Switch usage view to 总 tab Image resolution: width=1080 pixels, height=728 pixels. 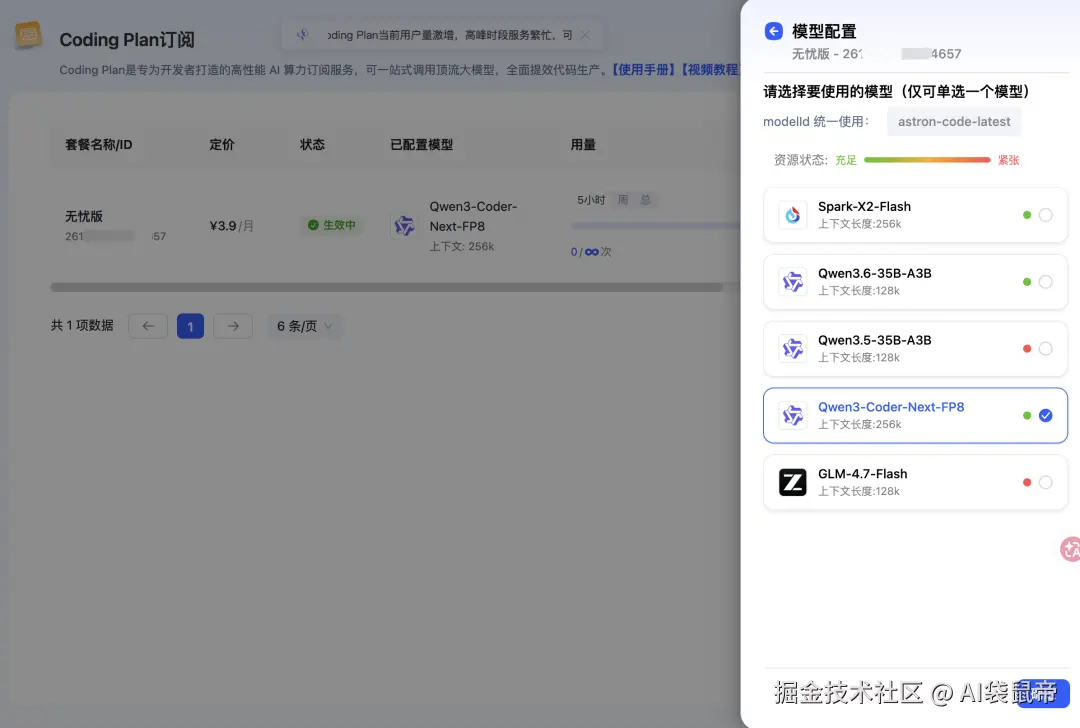click(x=645, y=200)
